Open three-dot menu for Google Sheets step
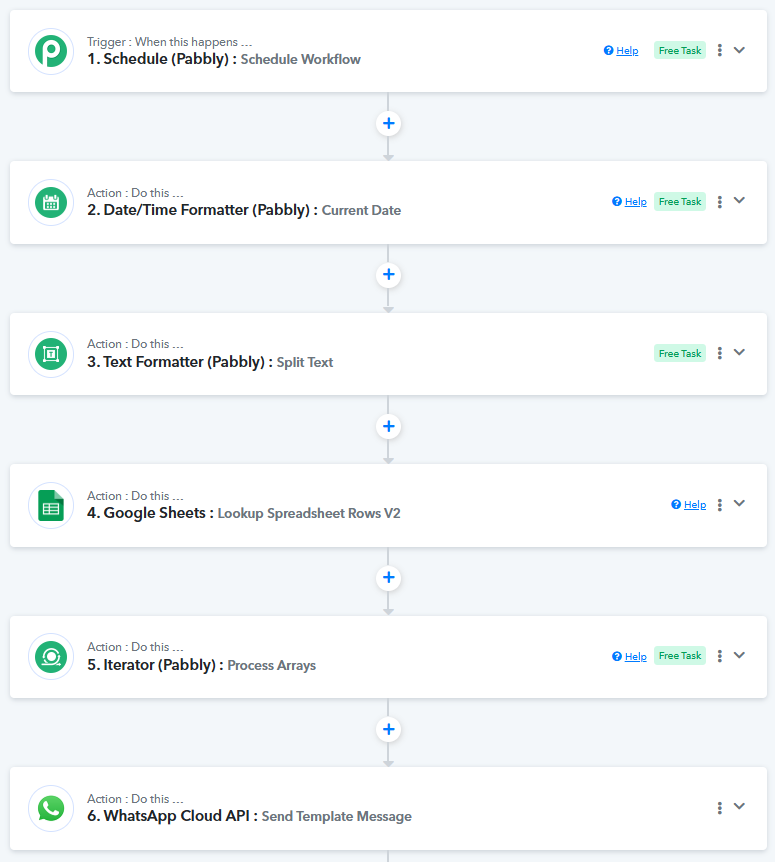Image resolution: width=775 pixels, height=862 pixels. [719, 505]
